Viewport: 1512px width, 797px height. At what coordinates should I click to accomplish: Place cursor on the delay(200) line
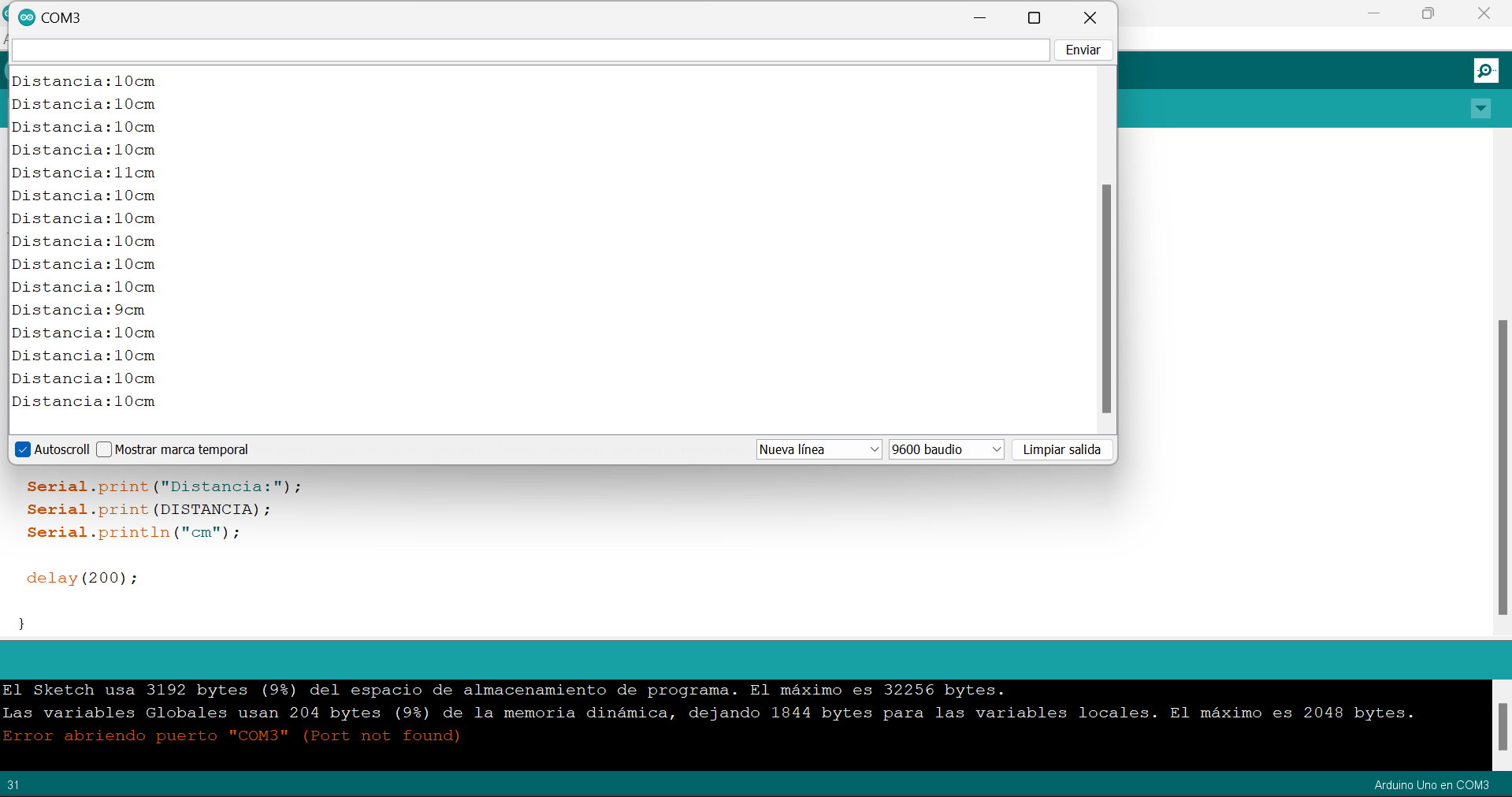coord(82,578)
